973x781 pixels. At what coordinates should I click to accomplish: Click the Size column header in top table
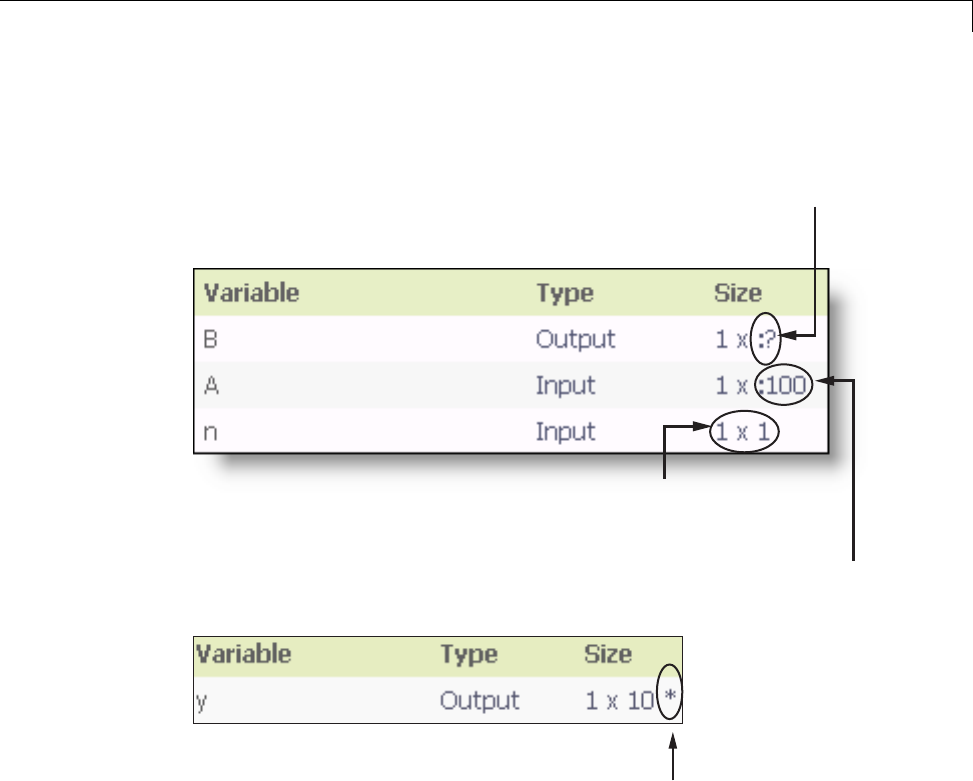click(737, 293)
